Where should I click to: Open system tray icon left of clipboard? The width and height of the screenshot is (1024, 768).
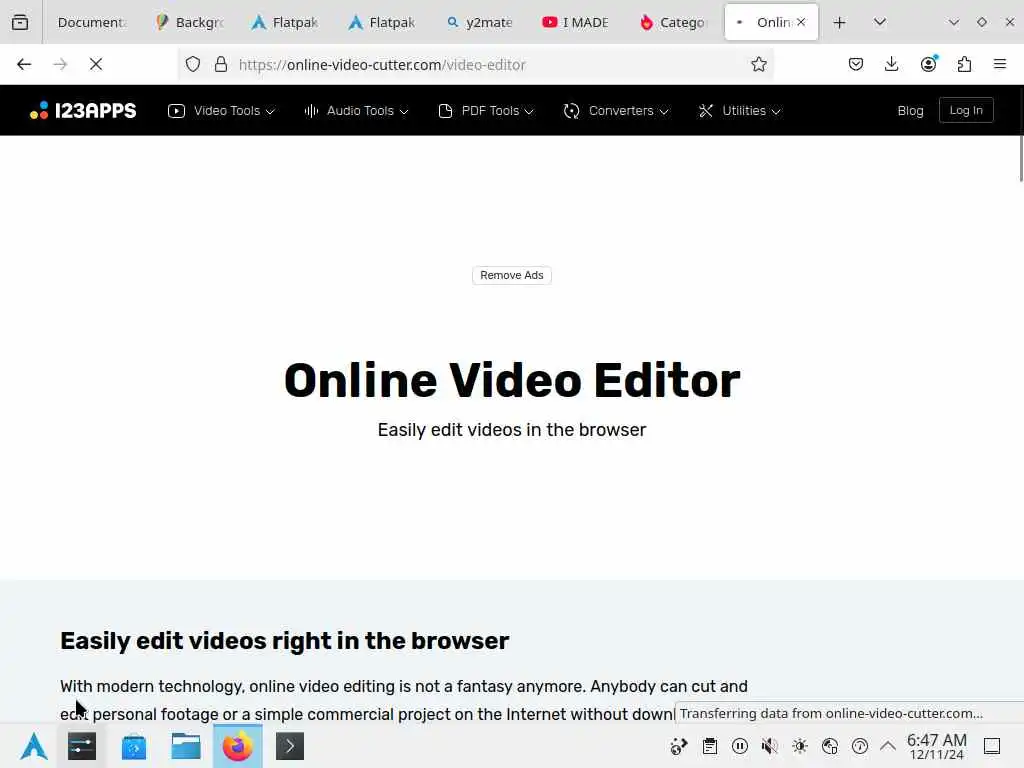tap(679, 746)
